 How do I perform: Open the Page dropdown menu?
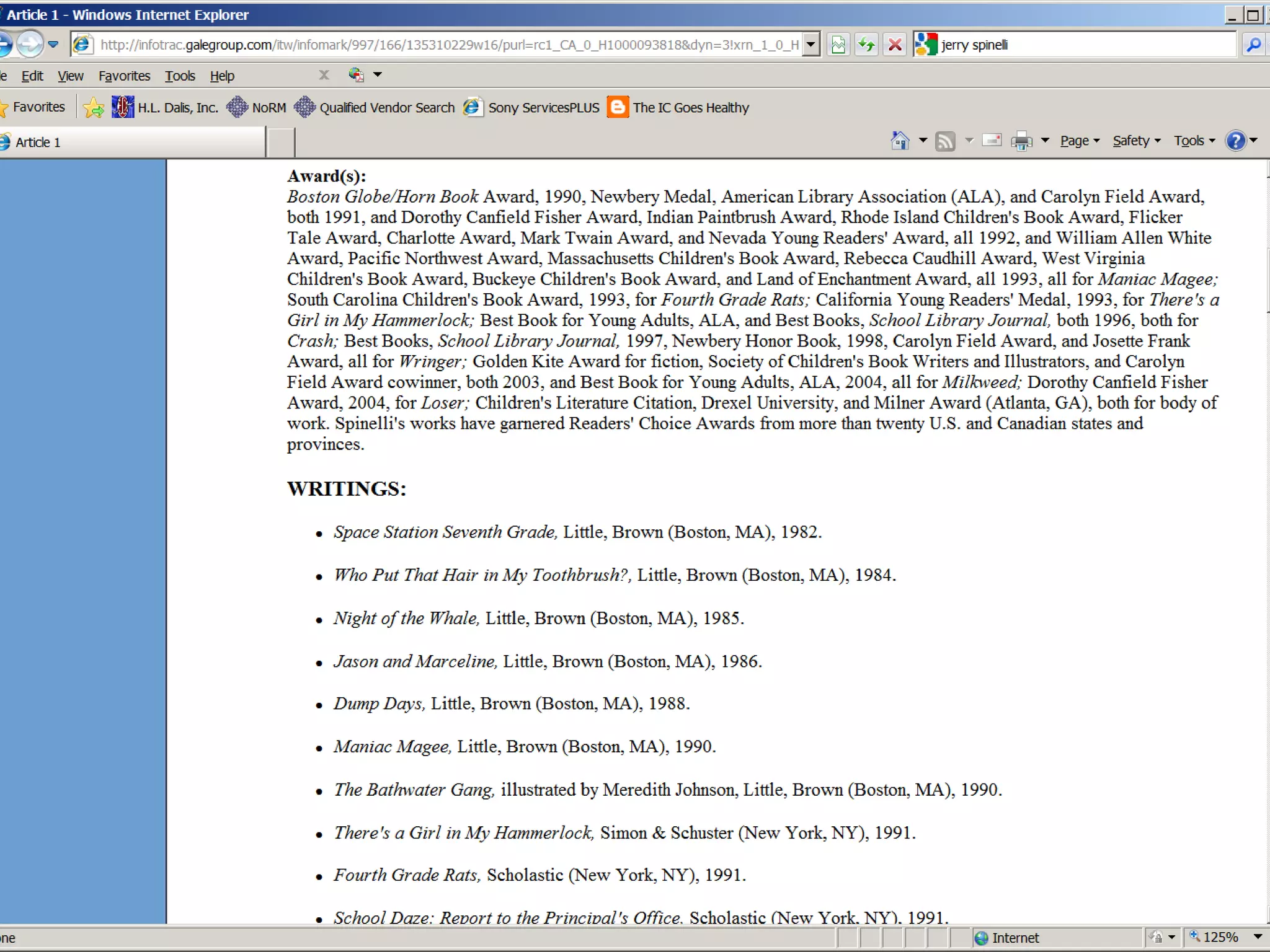1079,141
